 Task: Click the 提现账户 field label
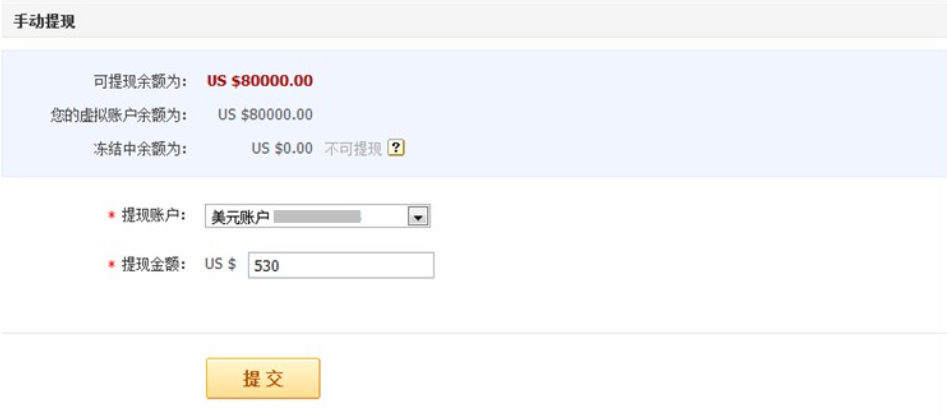[153, 215]
